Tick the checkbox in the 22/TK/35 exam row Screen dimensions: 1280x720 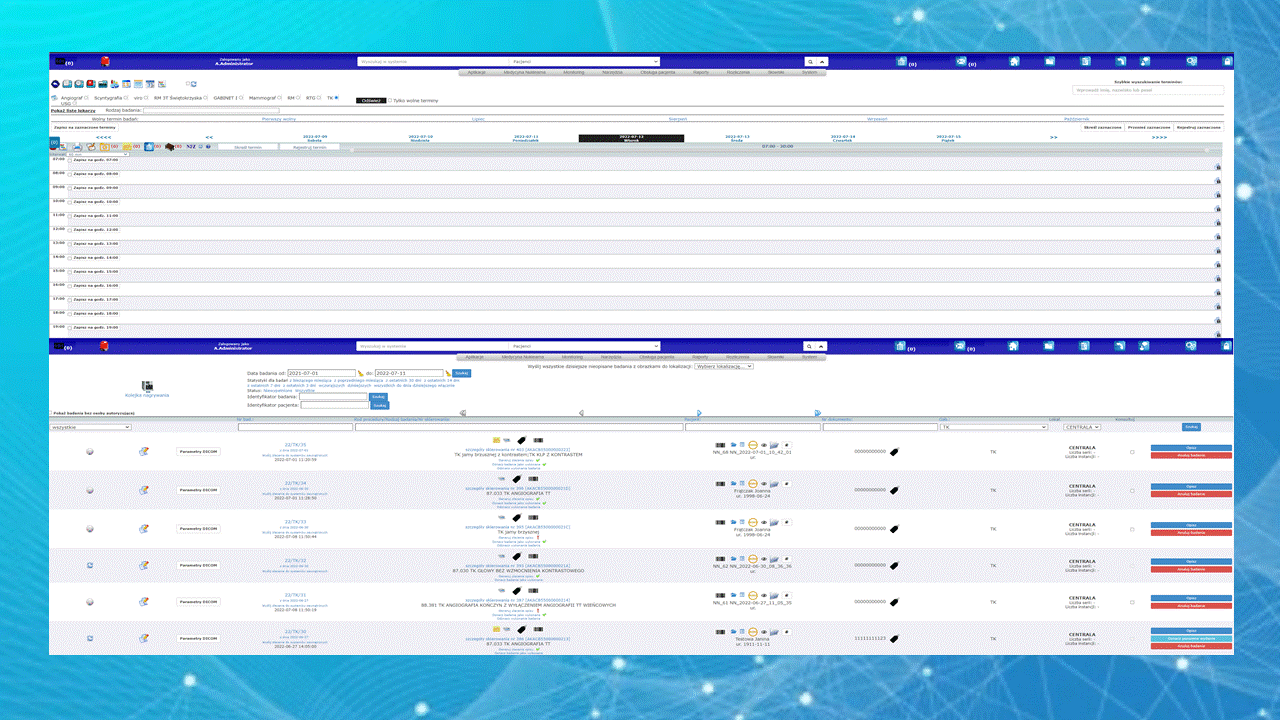point(1132,451)
